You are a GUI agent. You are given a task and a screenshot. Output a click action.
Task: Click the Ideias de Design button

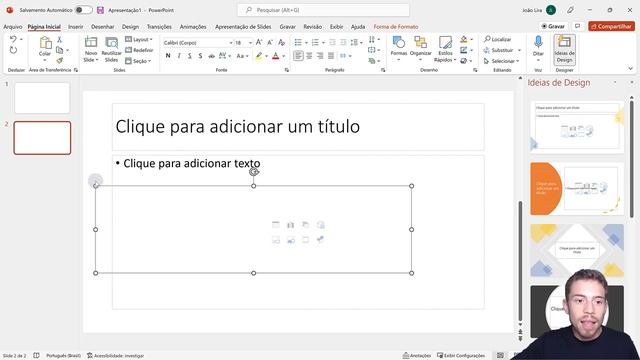pos(564,49)
